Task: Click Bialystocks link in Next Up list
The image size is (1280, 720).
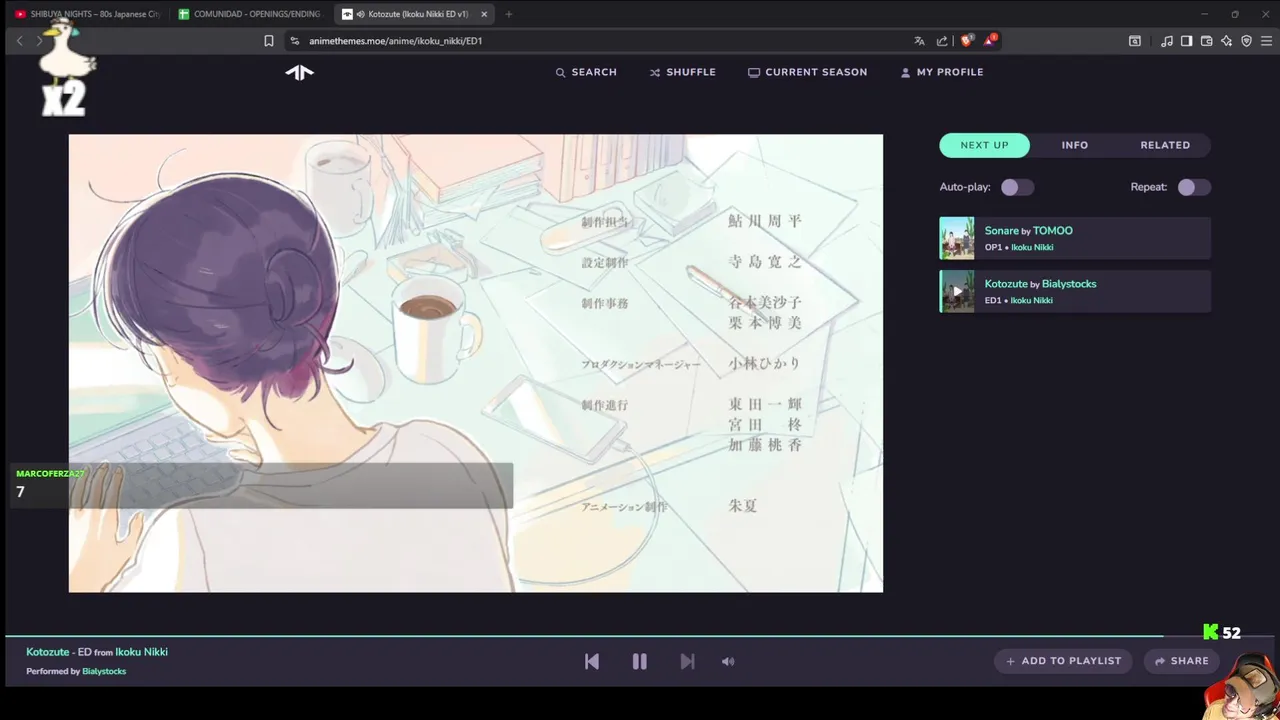Action: pyautogui.click(x=1069, y=284)
